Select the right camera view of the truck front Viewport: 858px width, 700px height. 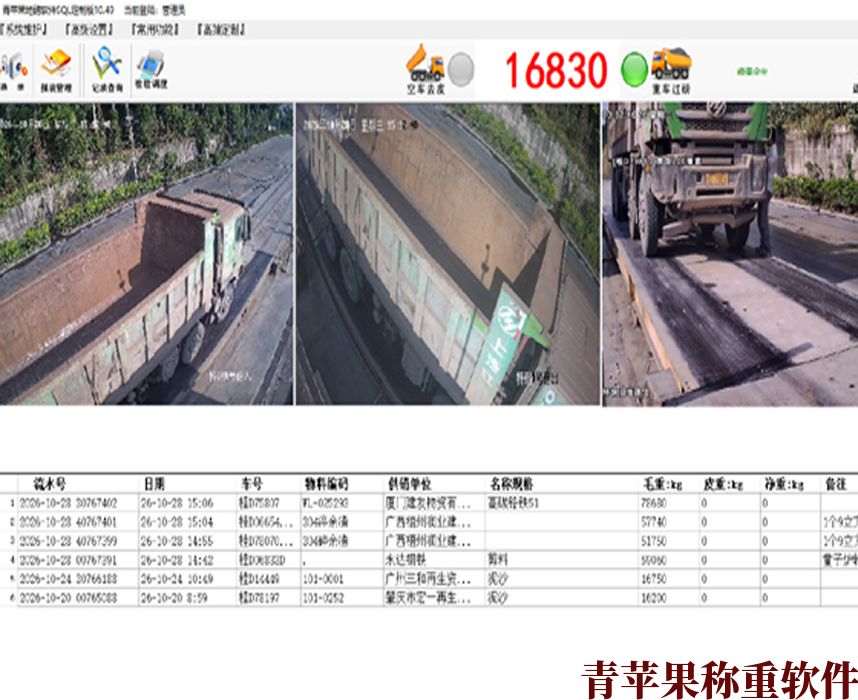[730, 254]
